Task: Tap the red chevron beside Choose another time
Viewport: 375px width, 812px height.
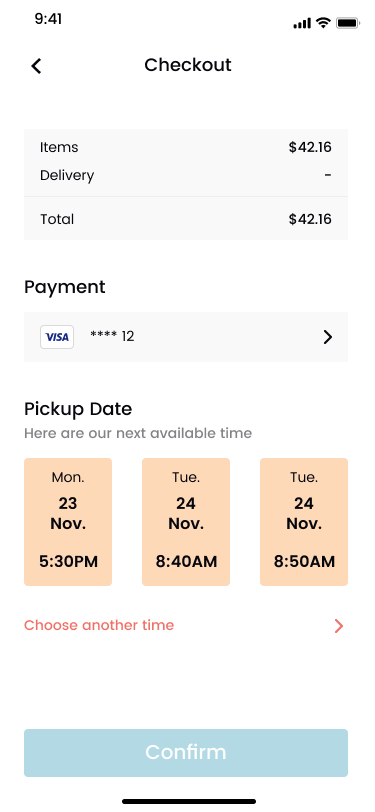Action: (339, 626)
